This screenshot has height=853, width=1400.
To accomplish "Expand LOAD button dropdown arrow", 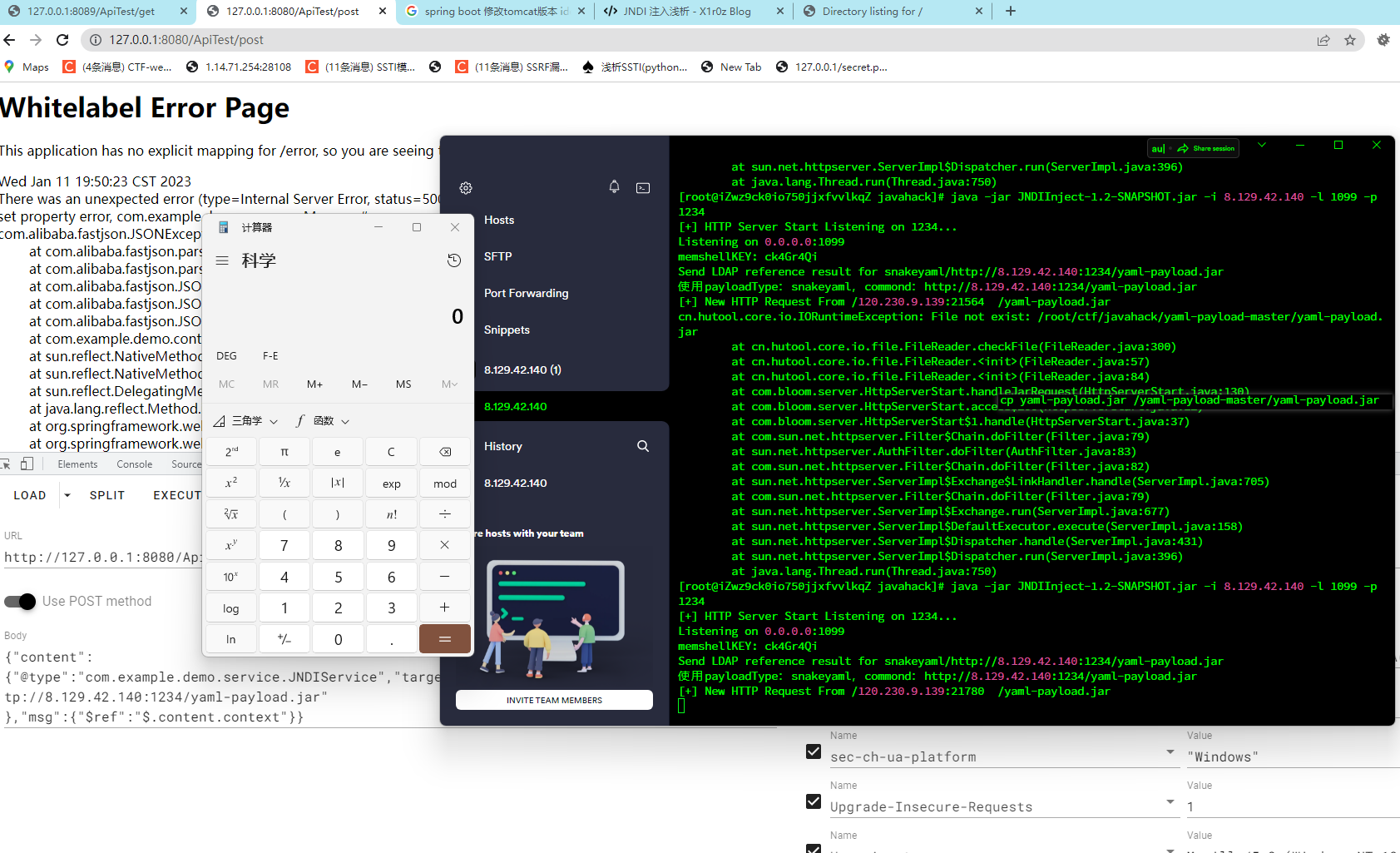I will pyautogui.click(x=67, y=495).
